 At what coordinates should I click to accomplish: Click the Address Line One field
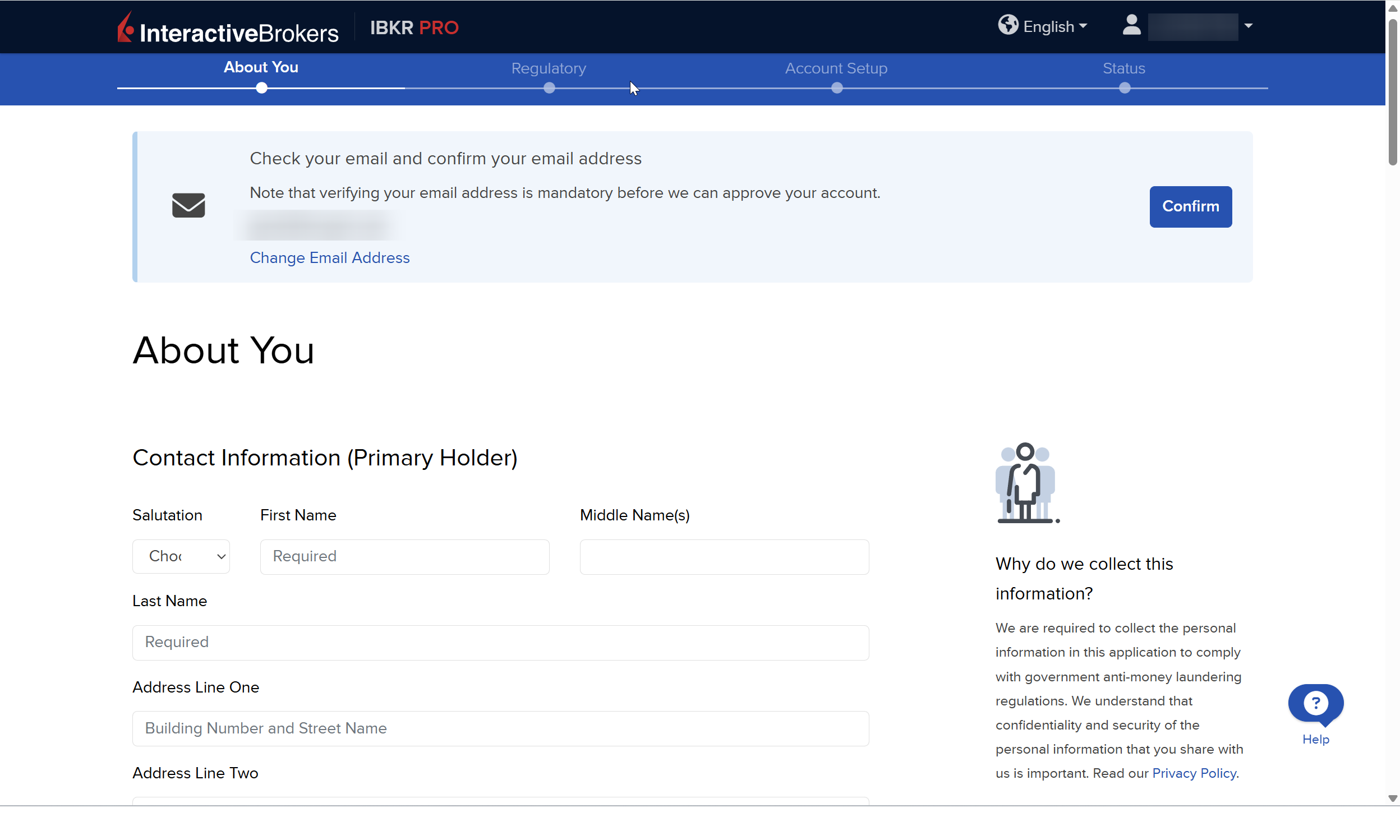(x=500, y=728)
